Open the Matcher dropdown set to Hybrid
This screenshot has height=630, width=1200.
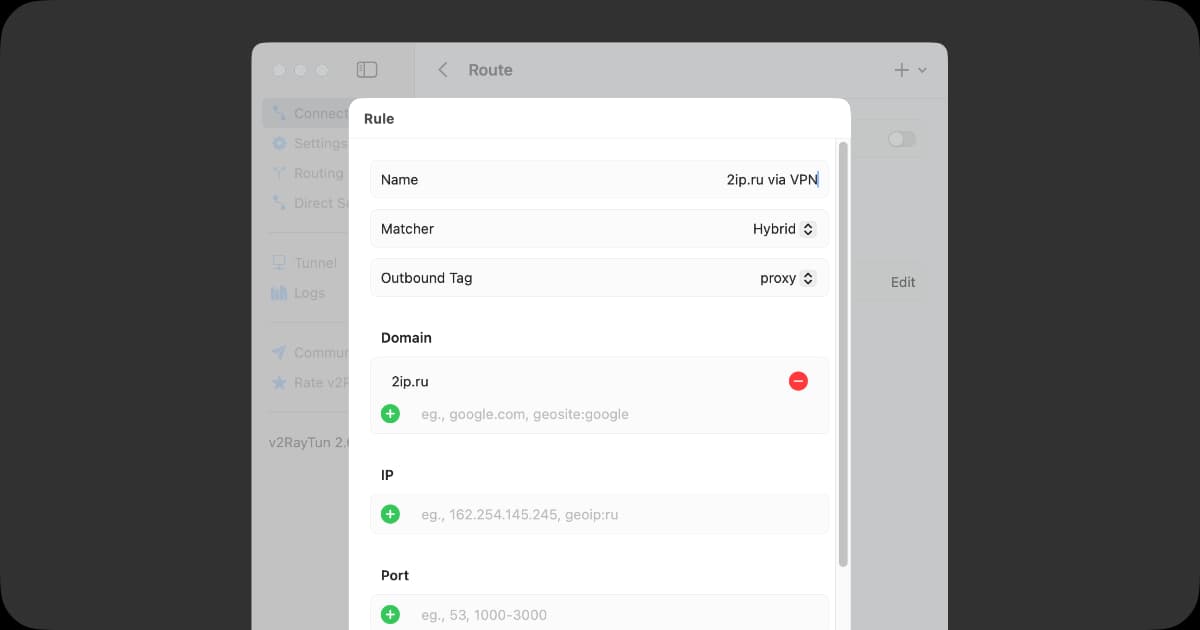784,229
